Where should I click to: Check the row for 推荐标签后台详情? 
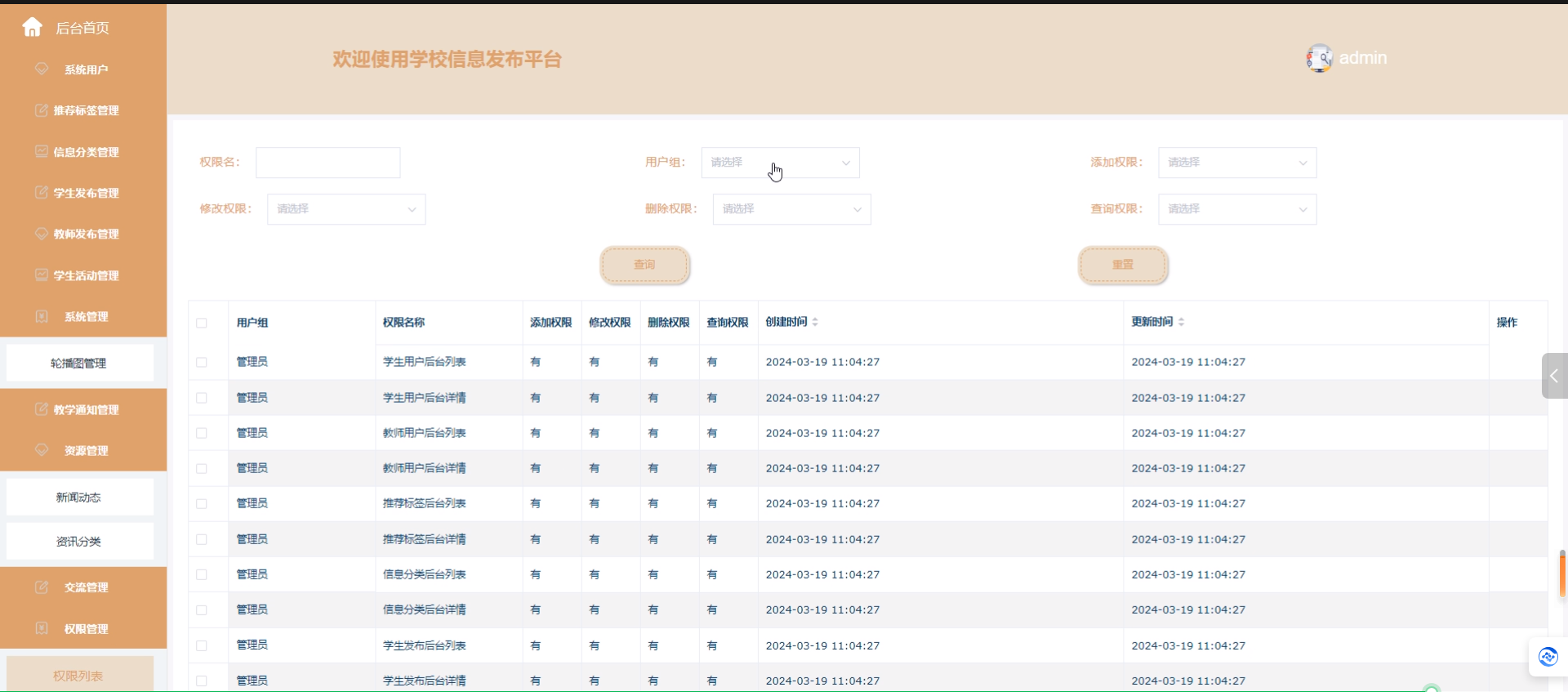(x=202, y=539)
